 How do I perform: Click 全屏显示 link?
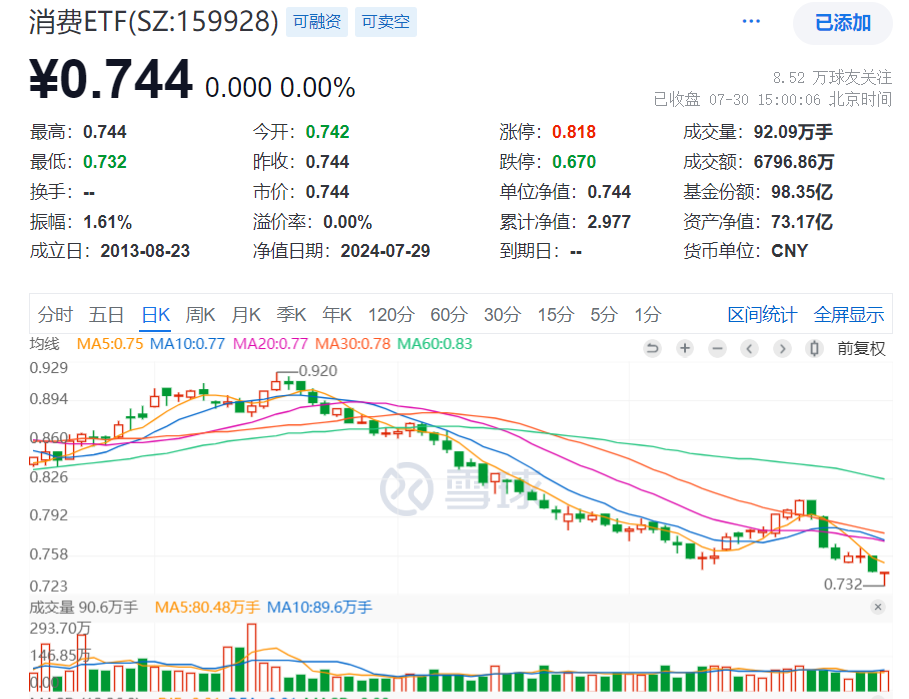pos(849,315)
